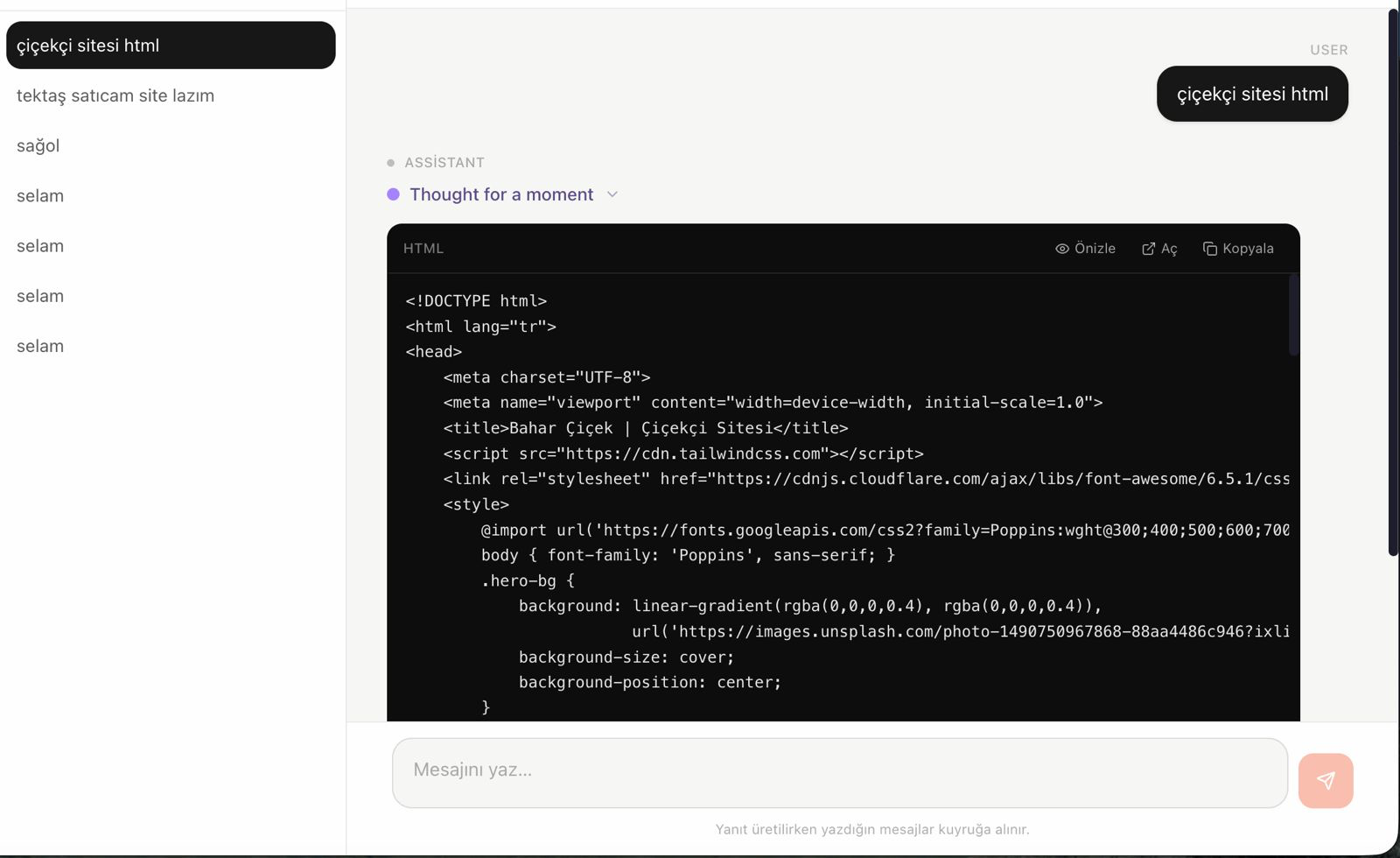
Task: Click the tailwindcss script code line
Action: pos(683,454)
